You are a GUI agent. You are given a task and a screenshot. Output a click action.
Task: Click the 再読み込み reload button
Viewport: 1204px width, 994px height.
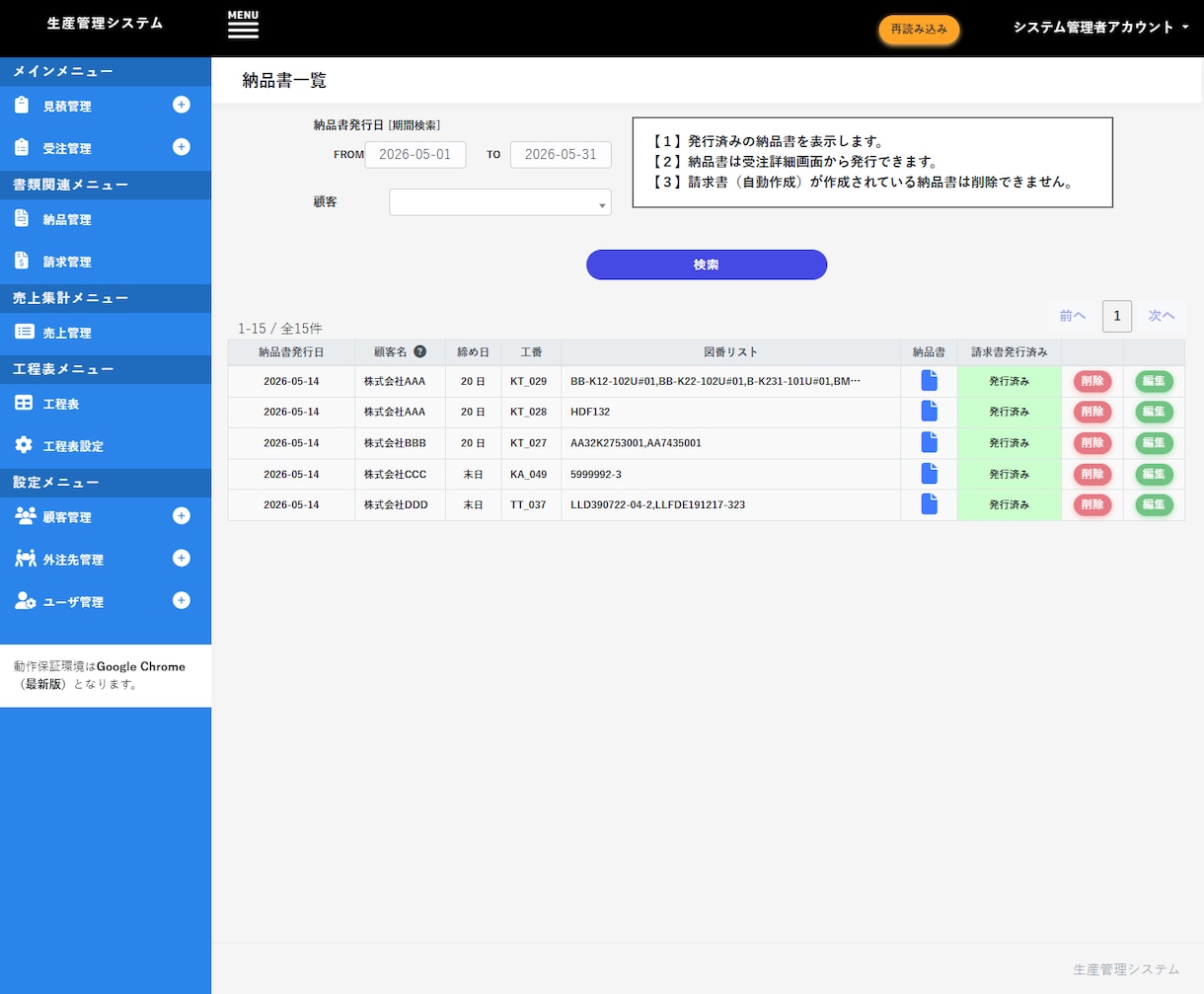coord(919,30)
